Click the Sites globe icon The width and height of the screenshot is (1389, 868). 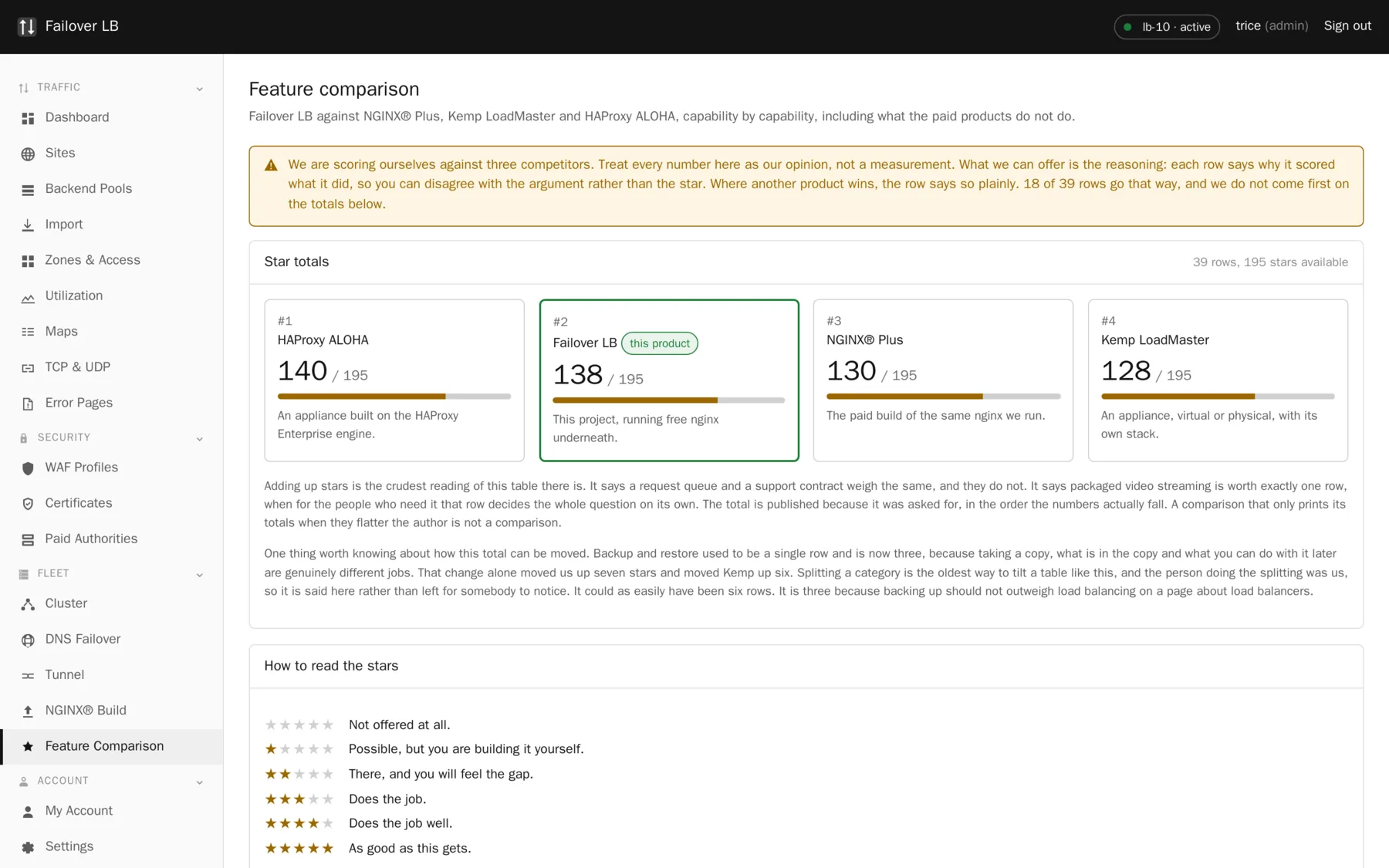[28, 154]
